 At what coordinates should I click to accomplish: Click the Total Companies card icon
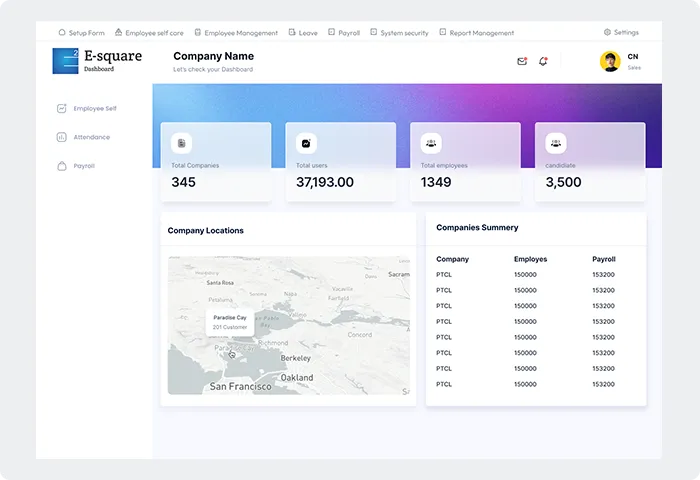181,143
